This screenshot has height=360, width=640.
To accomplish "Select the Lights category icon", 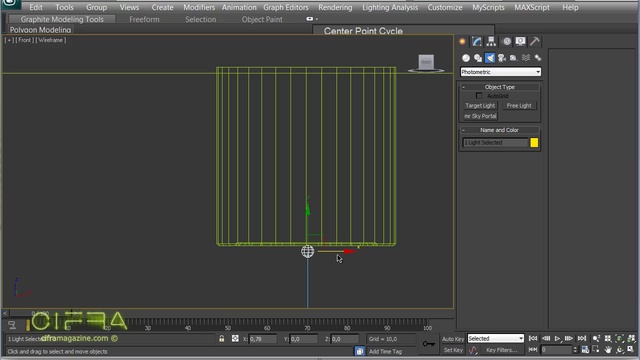I will (490, 58).
